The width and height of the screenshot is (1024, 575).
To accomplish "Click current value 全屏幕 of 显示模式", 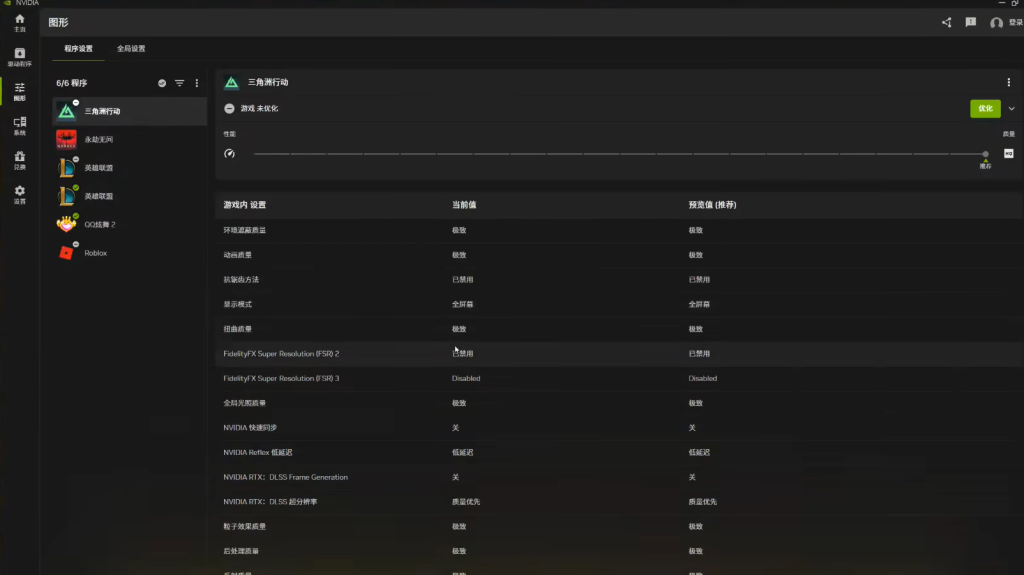I will (x=462, y=304).
